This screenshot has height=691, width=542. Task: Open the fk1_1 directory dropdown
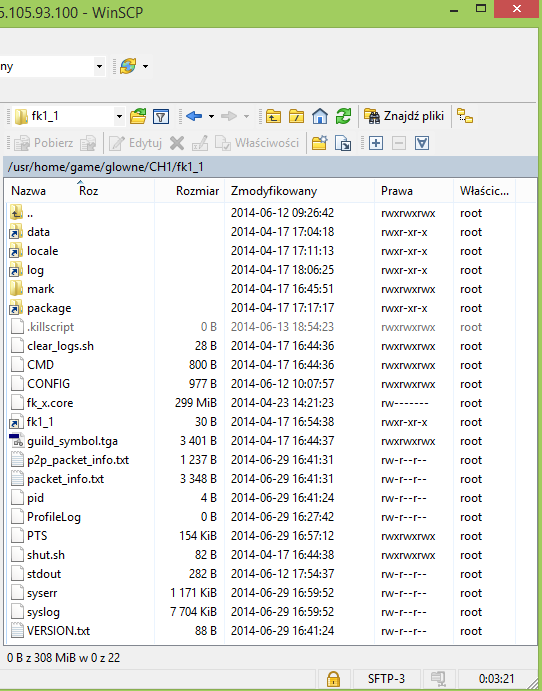[119, 117]
